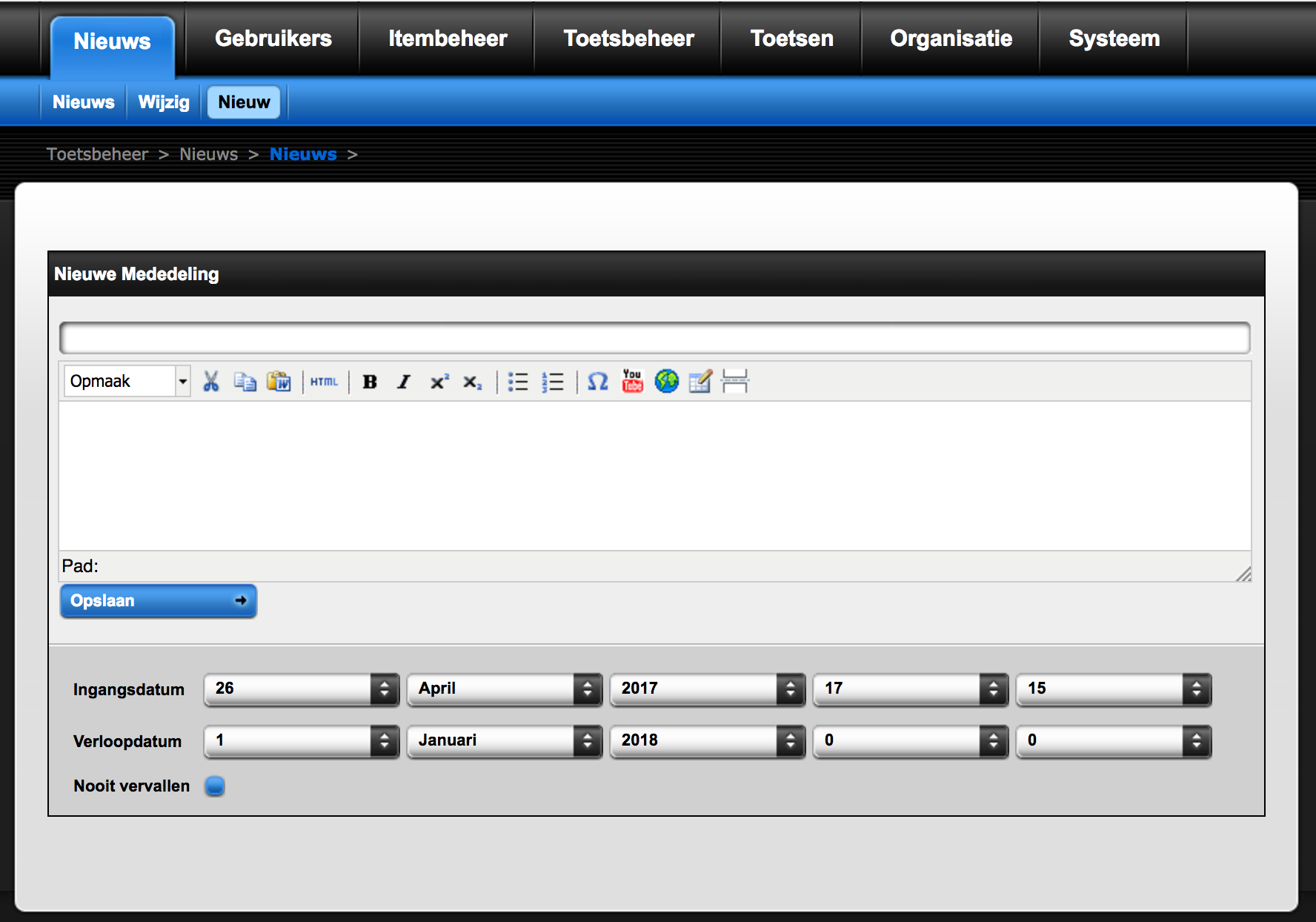Insert a page break
This screenshot has height=922, width=1316.
click(734, 382)
